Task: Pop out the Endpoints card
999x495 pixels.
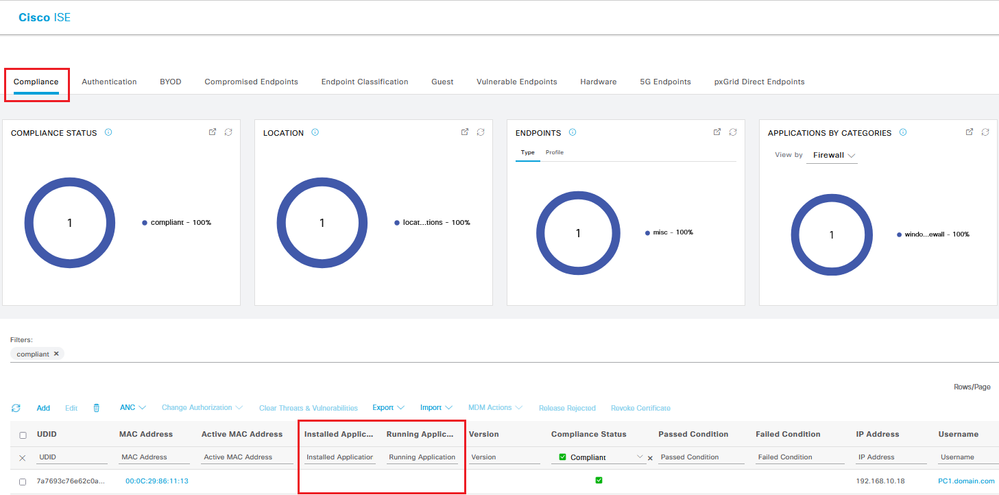Action: tap(717, 132)
